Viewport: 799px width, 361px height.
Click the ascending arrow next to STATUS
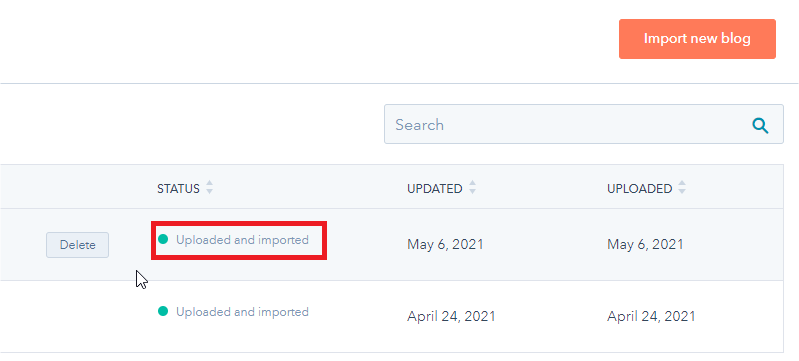[x=209, y=184]
